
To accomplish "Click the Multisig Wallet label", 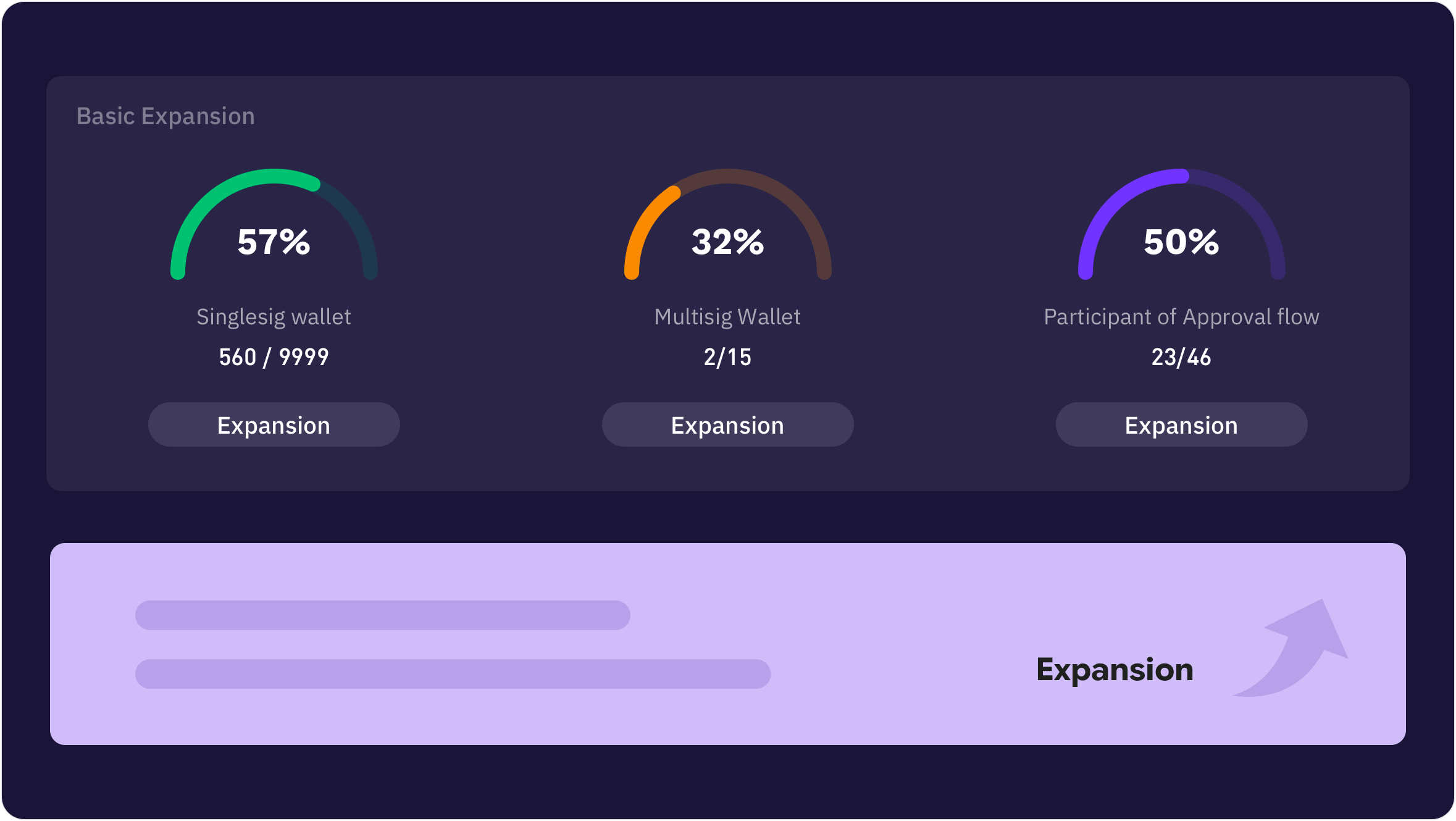I will [727, 317].
